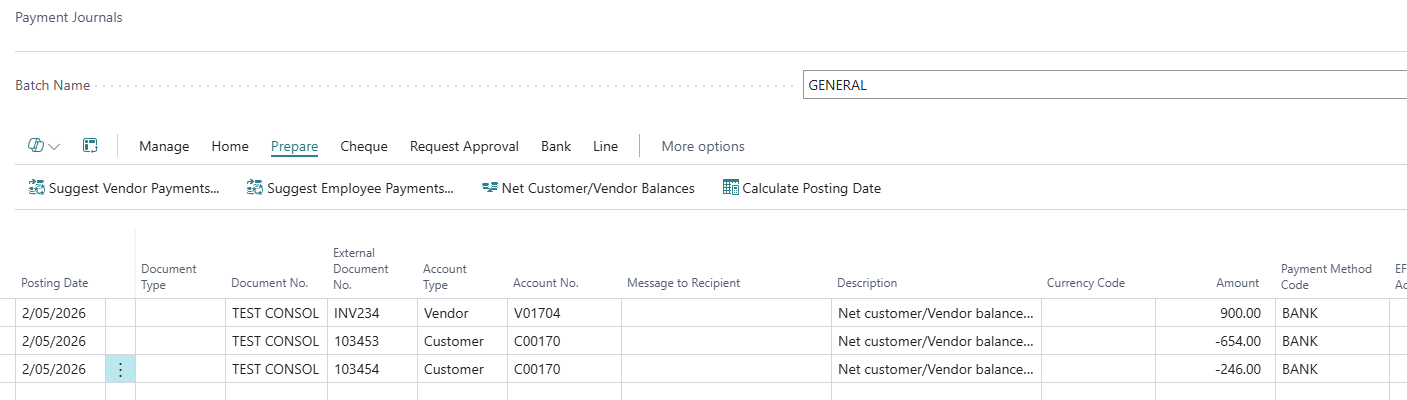This screenshot has width=1407, height=400.
Task: Open the Cheque menu
Action: pos(364,146)
